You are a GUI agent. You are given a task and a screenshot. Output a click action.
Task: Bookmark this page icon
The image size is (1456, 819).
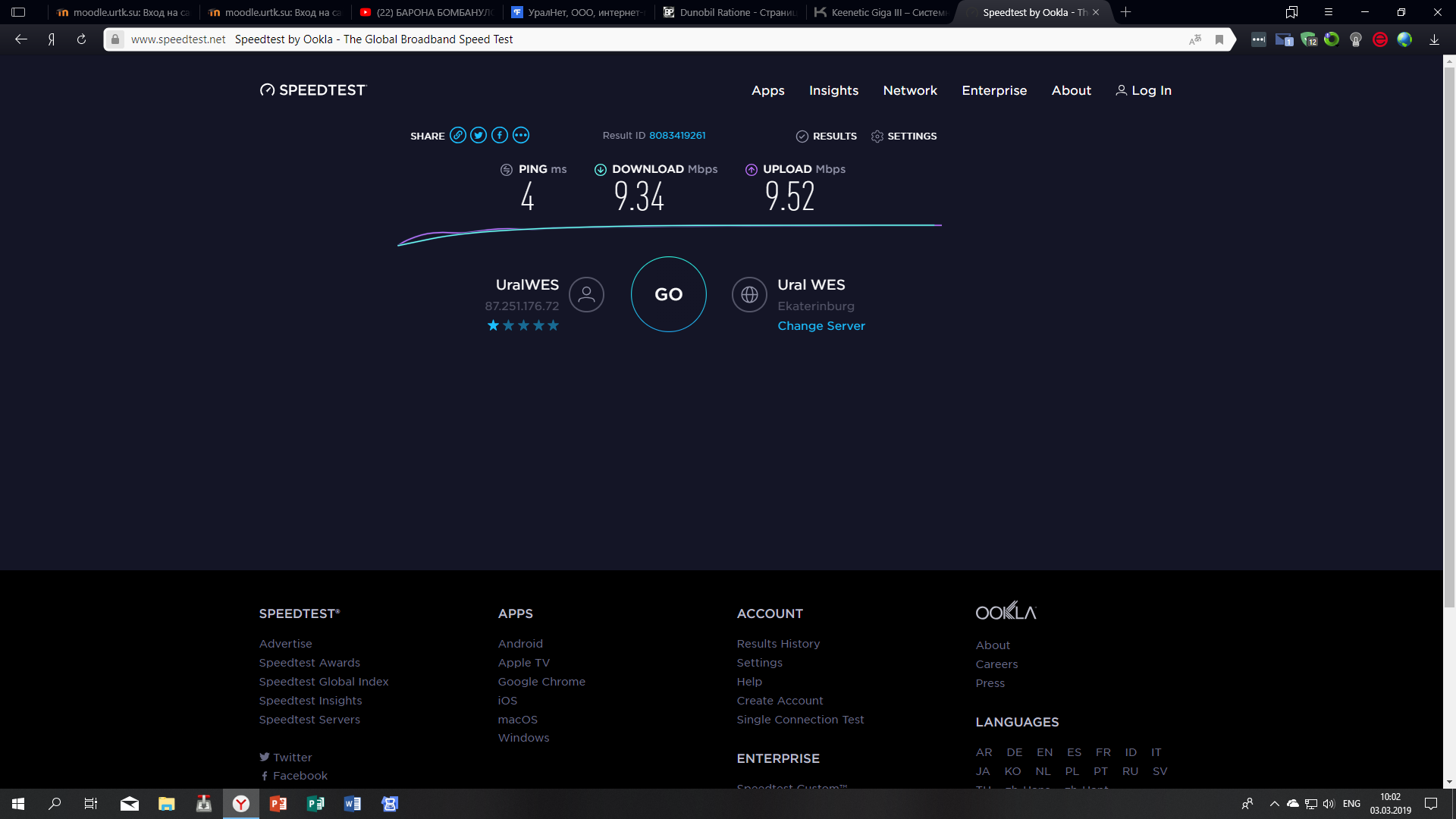click(x=1219, y=39)
